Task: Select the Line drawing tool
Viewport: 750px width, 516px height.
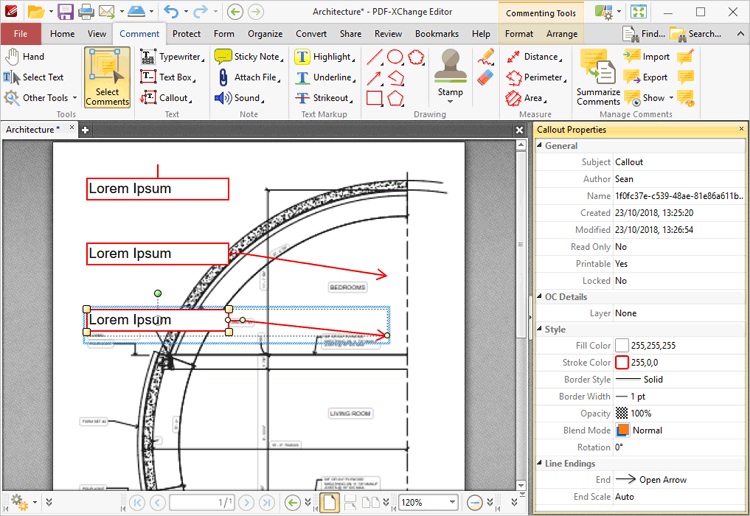Action: pos(374,57)
